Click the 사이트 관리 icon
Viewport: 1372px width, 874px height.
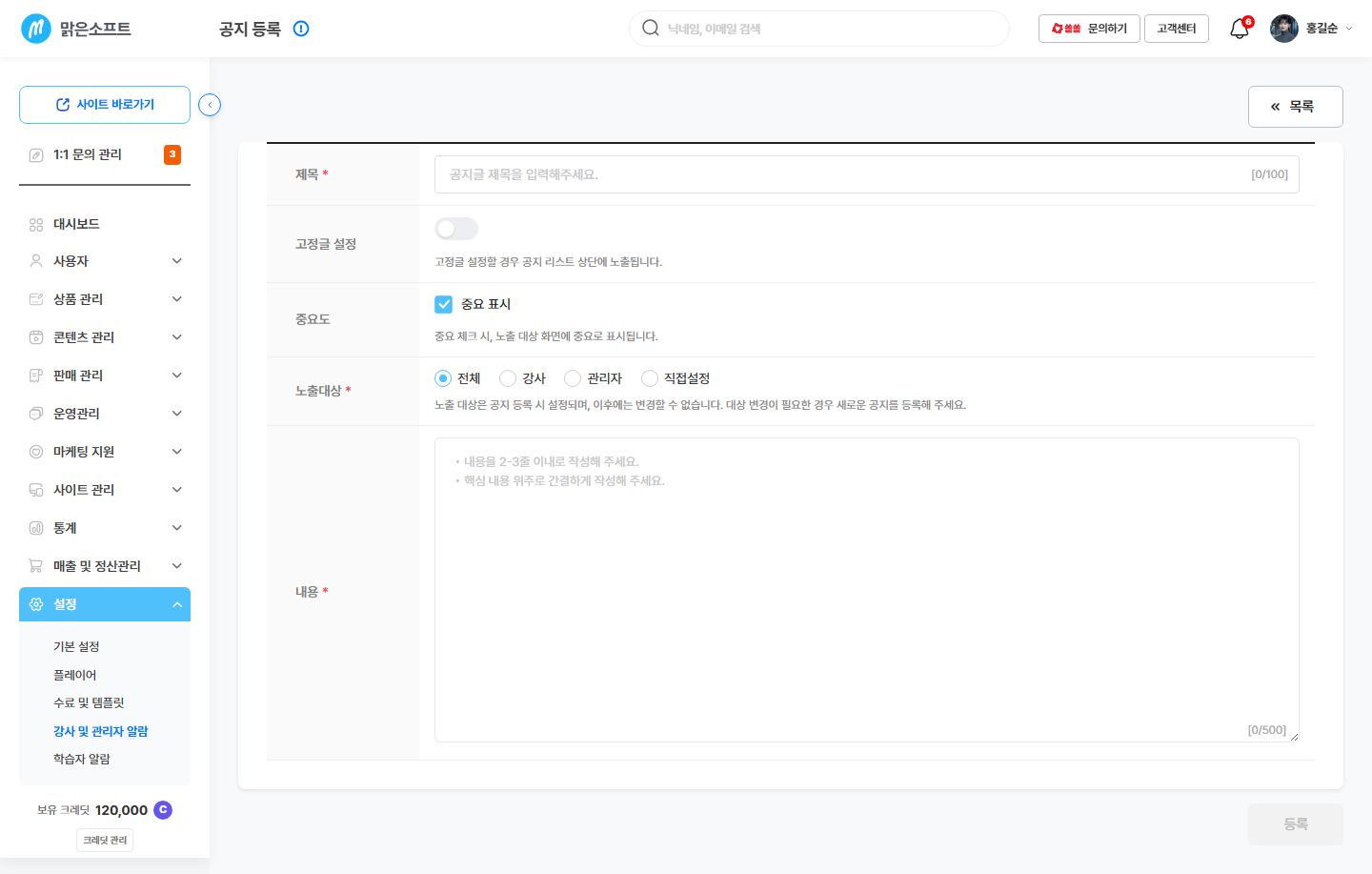point(36,490)
